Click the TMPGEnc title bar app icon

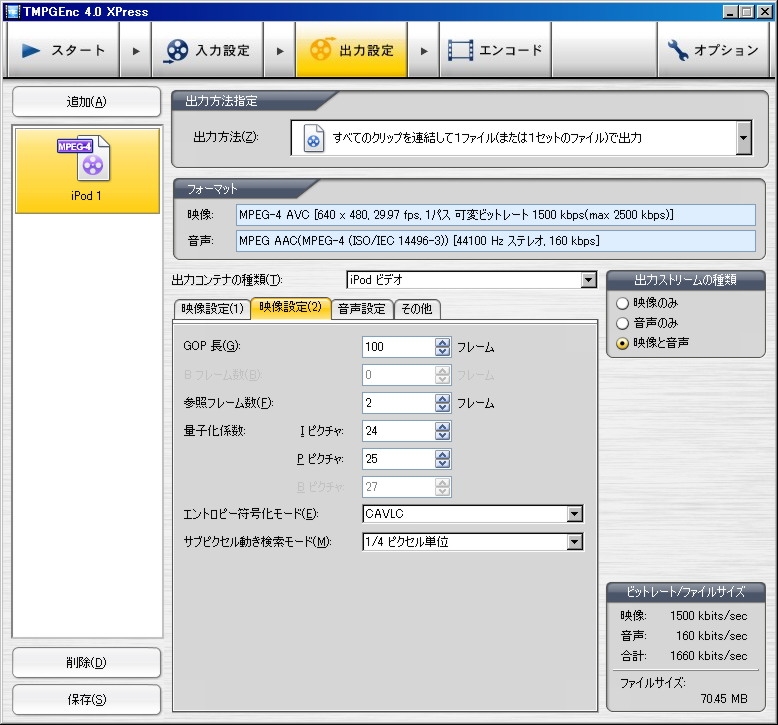click(12, 11)
